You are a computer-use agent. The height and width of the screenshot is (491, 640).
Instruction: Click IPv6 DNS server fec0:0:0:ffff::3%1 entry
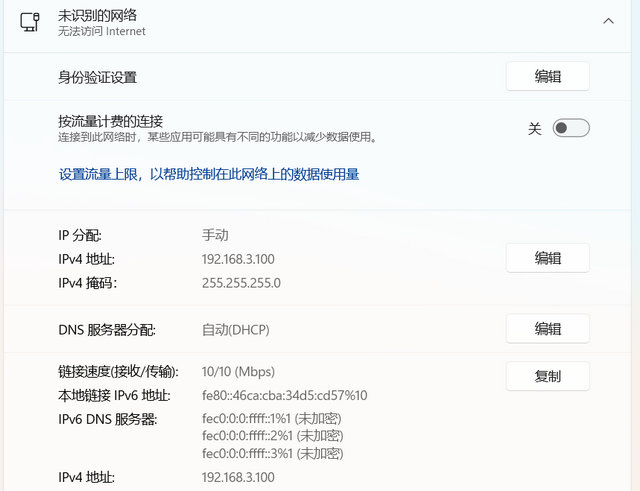272,454
